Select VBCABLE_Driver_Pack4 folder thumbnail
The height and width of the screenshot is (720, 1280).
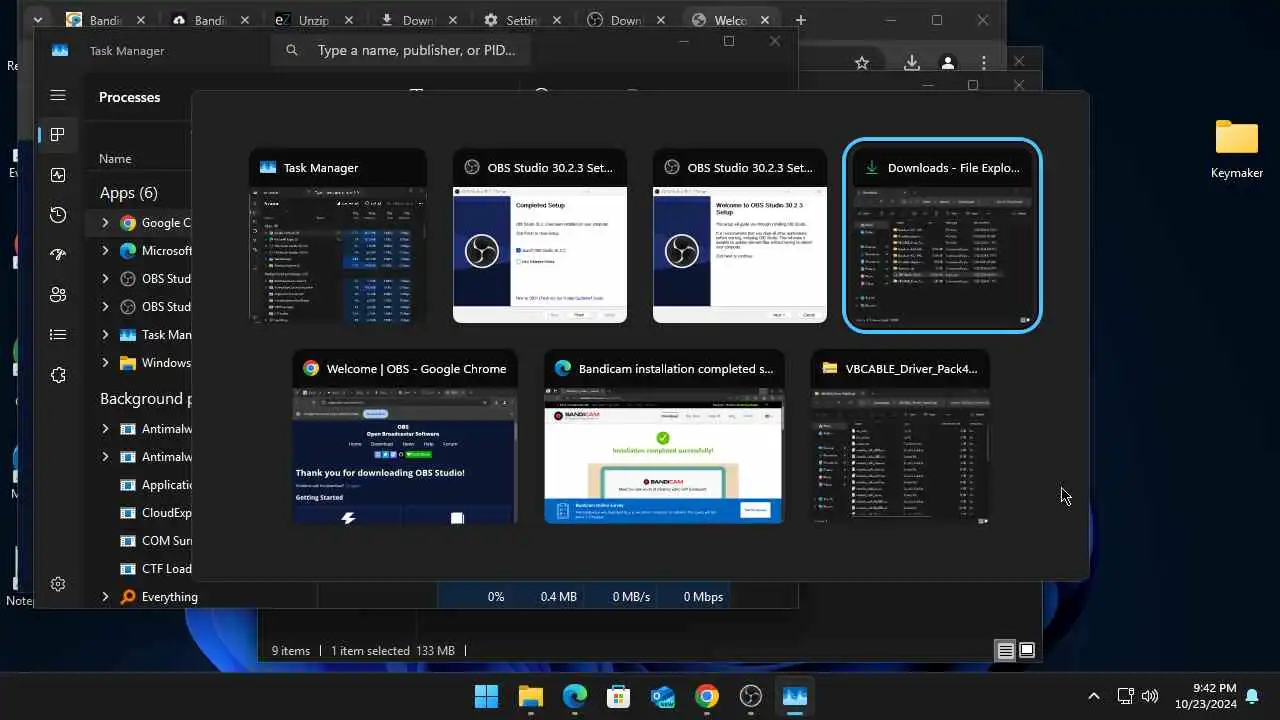click(900, 436)
